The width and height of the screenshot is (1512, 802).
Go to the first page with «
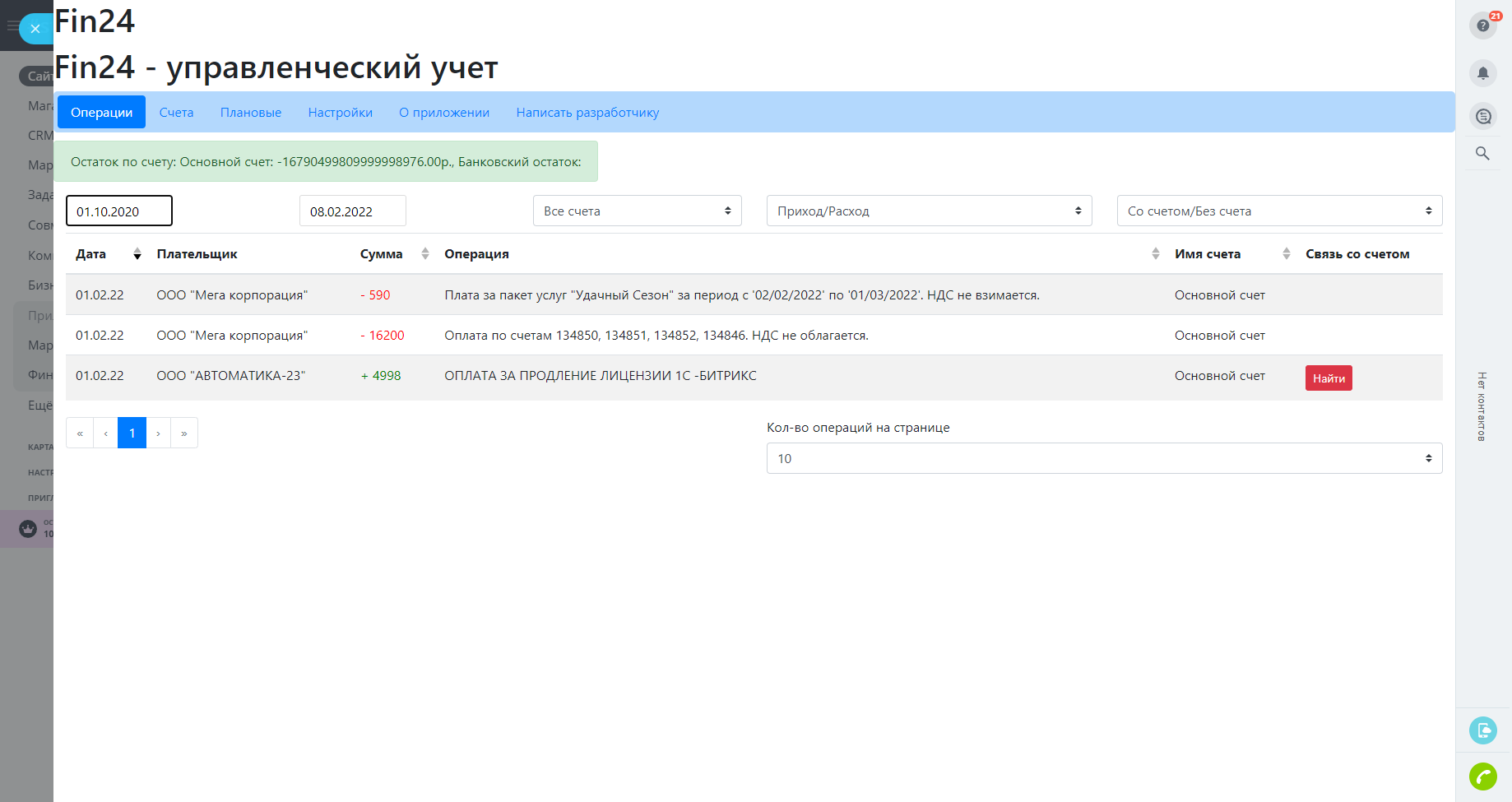[80, 433]
